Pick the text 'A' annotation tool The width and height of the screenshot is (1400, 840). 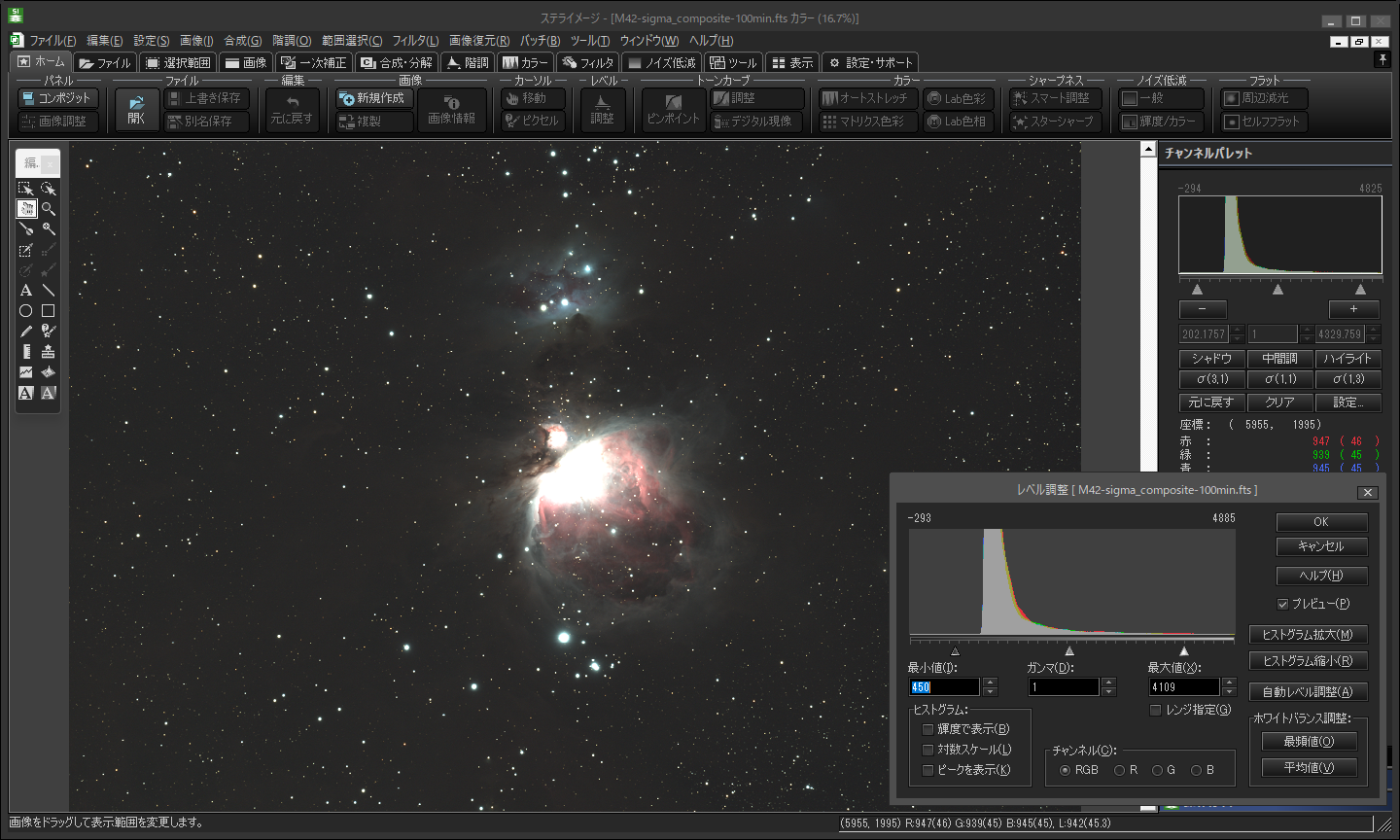26,291
